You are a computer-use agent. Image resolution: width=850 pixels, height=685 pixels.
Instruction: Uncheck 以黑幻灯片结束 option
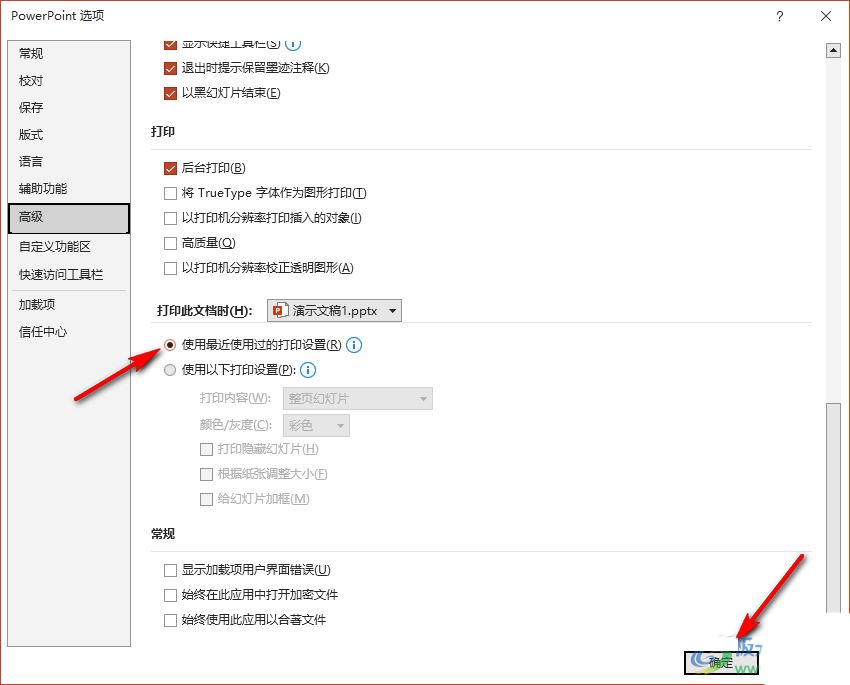[x=170, y=93]
